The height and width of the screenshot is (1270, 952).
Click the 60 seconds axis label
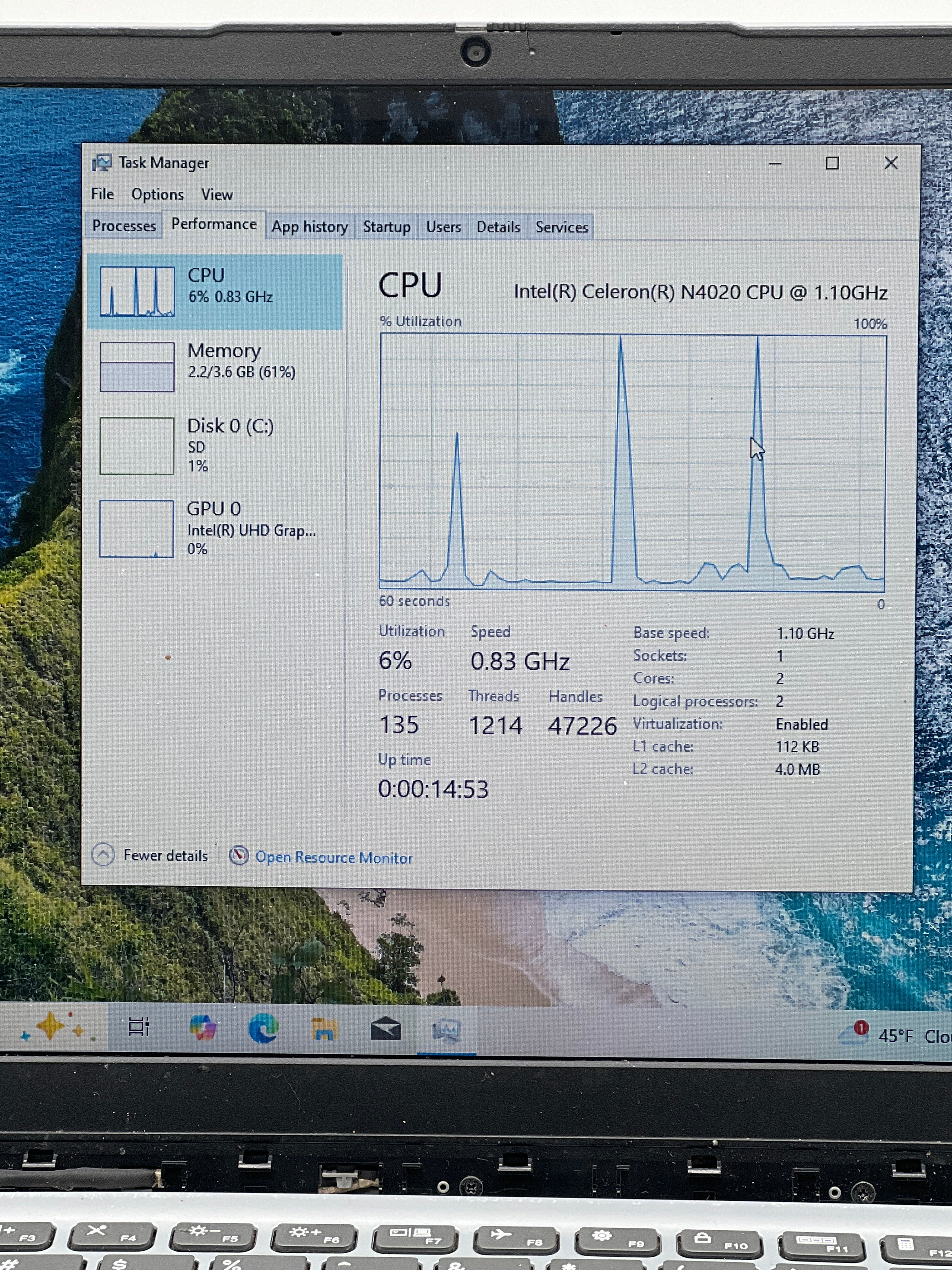coord(414,601)
